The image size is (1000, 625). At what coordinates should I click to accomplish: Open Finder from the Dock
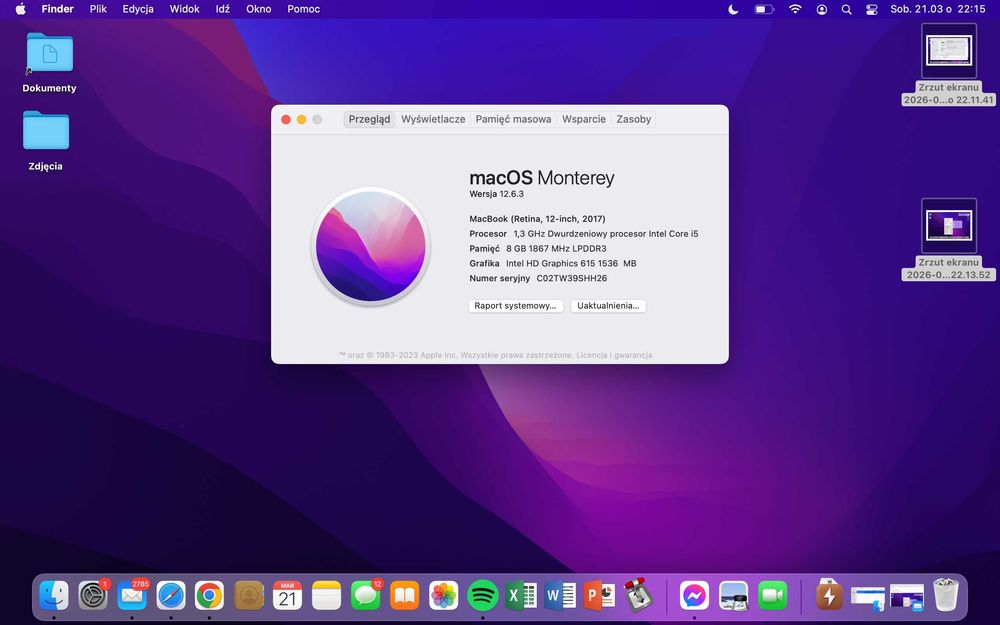(x=54, y=596)
